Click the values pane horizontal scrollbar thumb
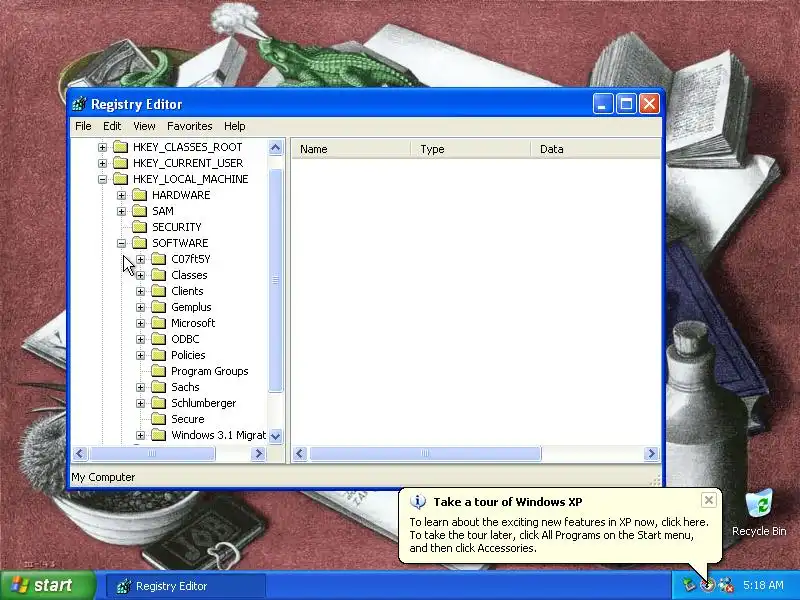 coord(426,453)
